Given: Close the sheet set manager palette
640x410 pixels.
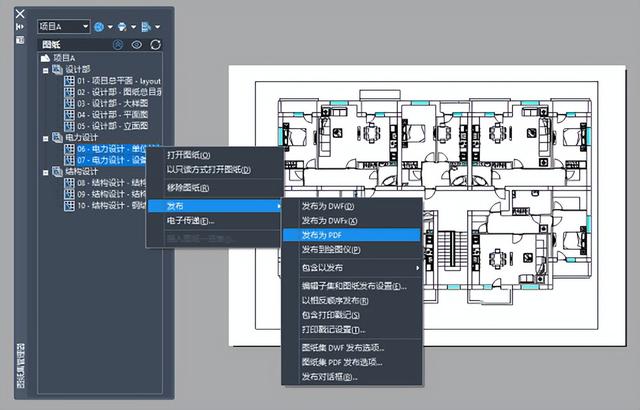Looking at the screenshot, I should pos(21,14).
